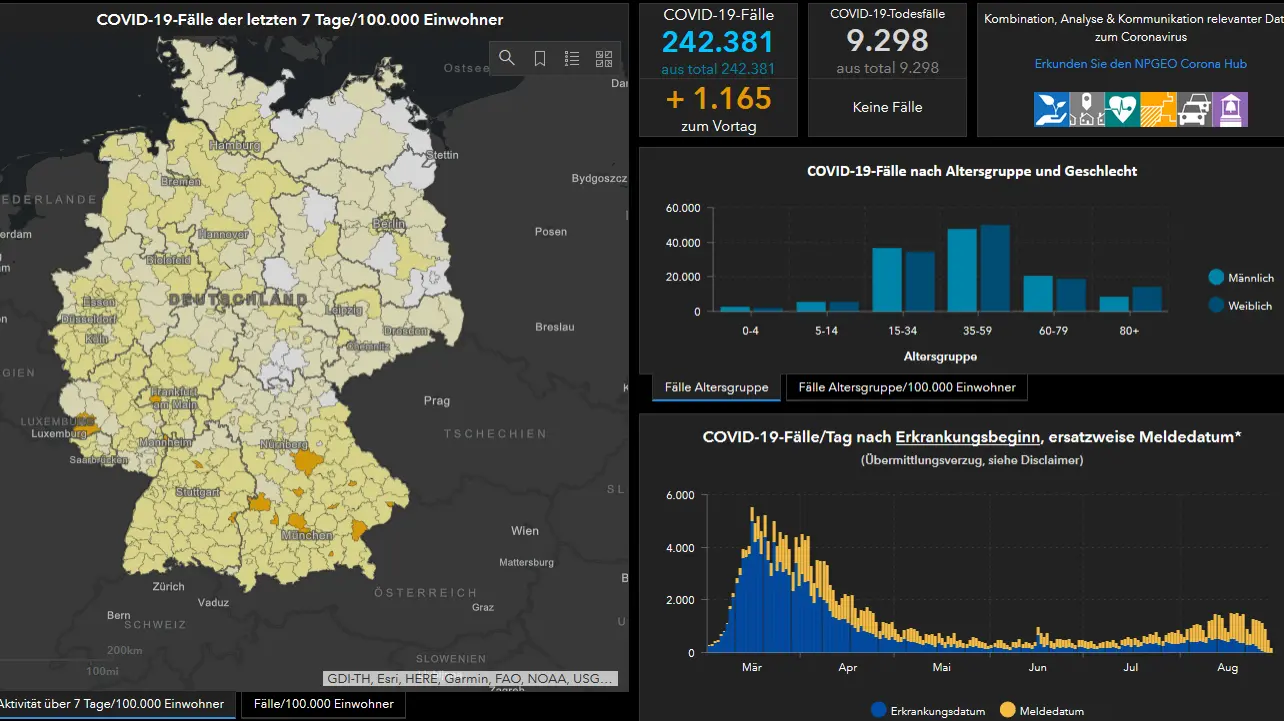The height and width of the screenshot is (721, 1284).
Task: Open the map search magnifier tool
Action: click(x=507, y=58)
